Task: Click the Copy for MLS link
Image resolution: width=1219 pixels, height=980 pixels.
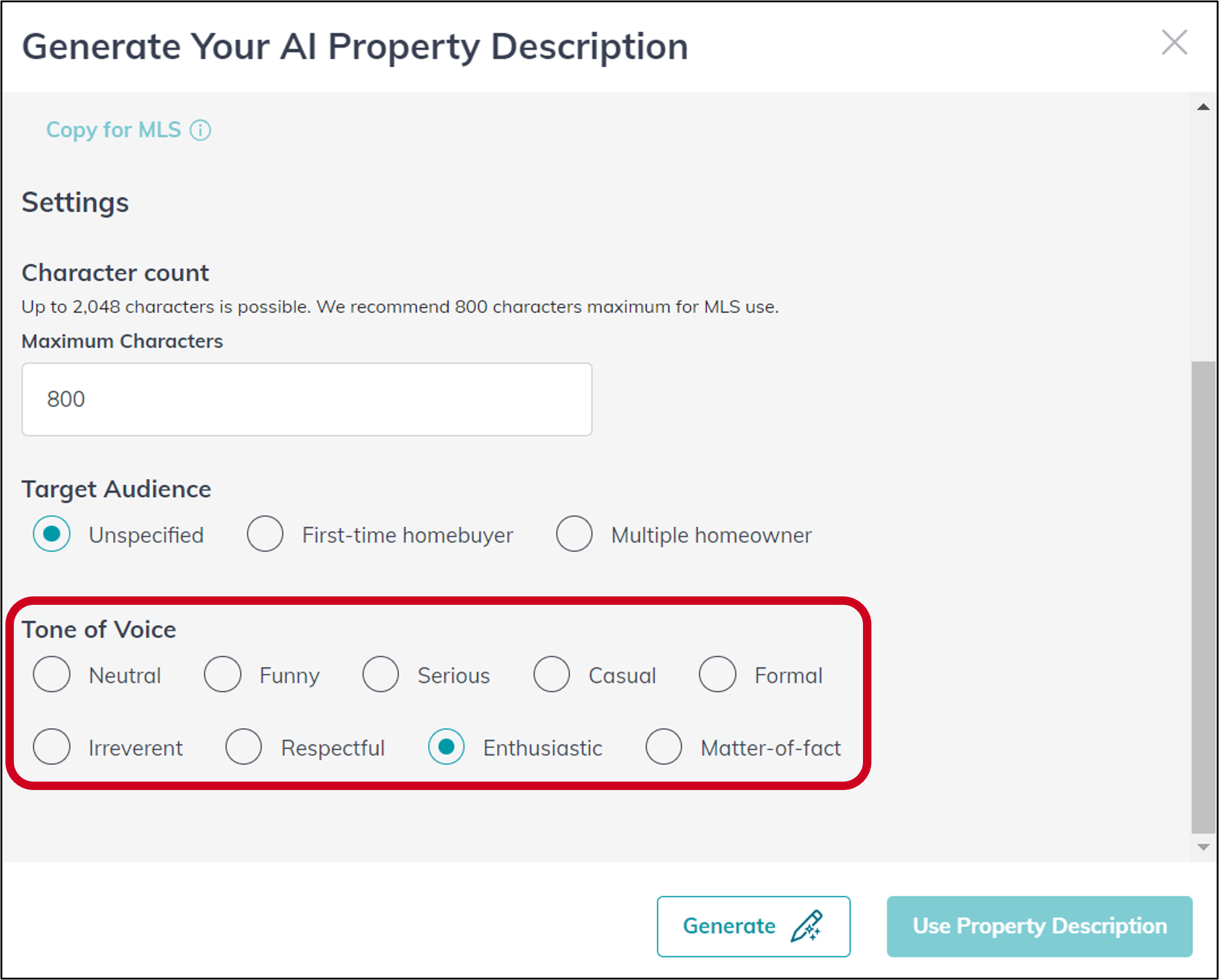Action: (114, 130)
